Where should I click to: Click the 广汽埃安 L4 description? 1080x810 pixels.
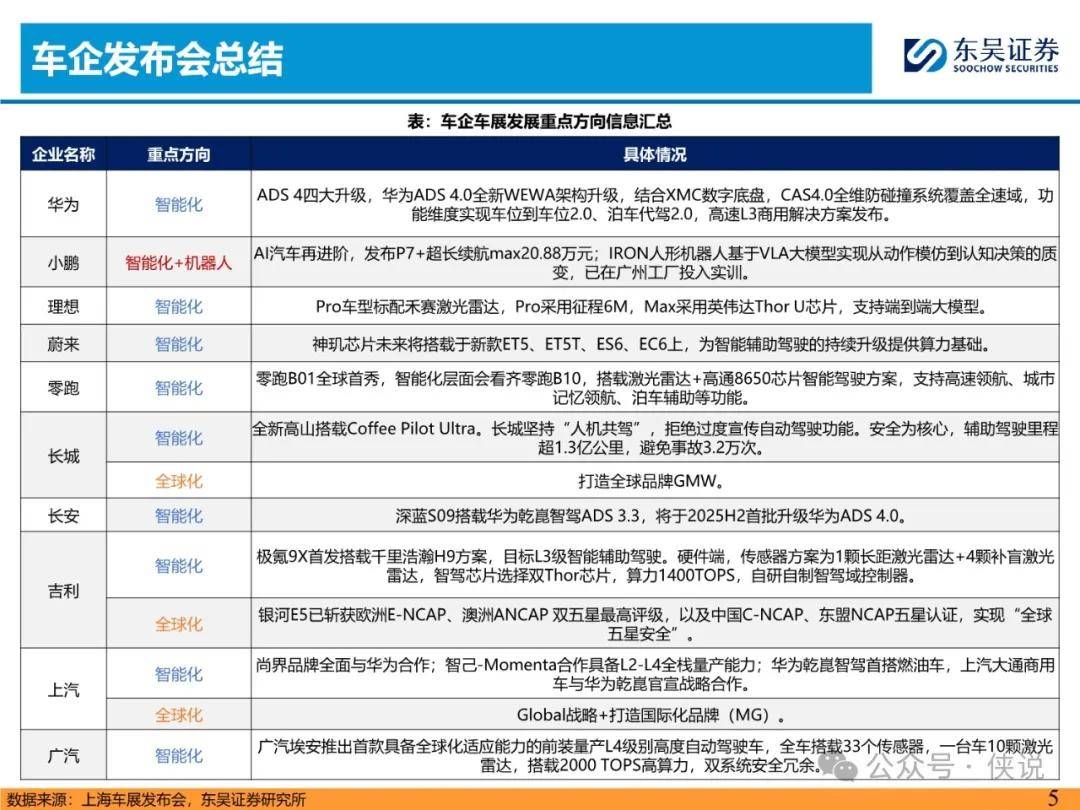click(x=655, y=755)
